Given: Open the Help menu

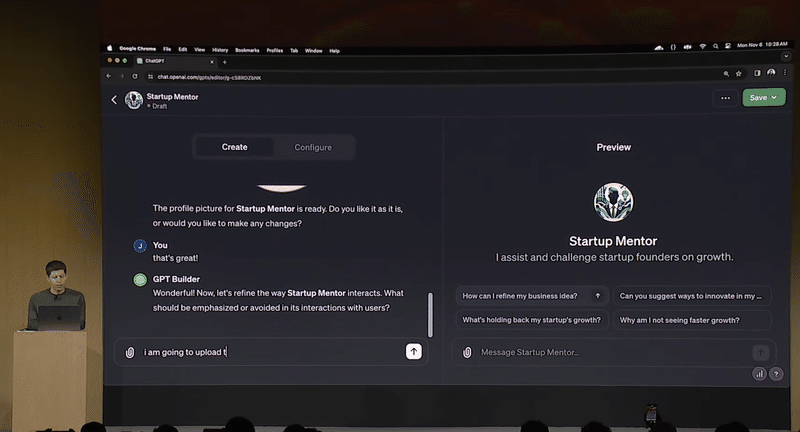Looking at the screenshot, I should (x=334, y=51).
